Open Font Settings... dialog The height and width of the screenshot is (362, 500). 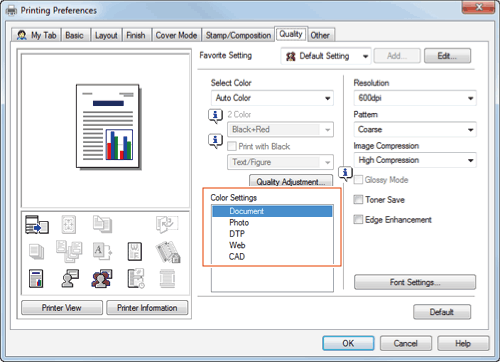click(x=415, y=282)
